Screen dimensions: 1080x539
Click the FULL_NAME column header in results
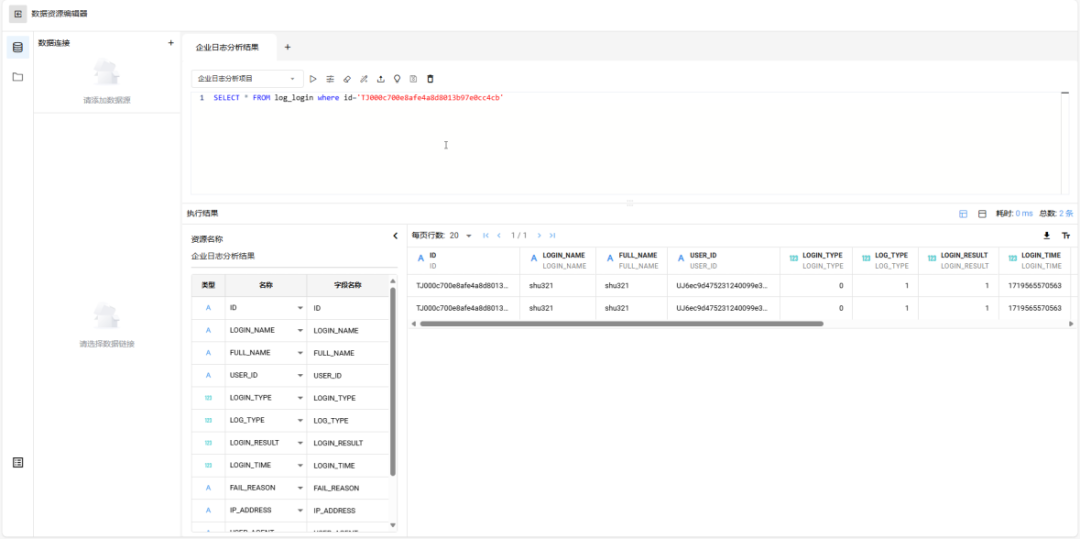coord(632,260)
